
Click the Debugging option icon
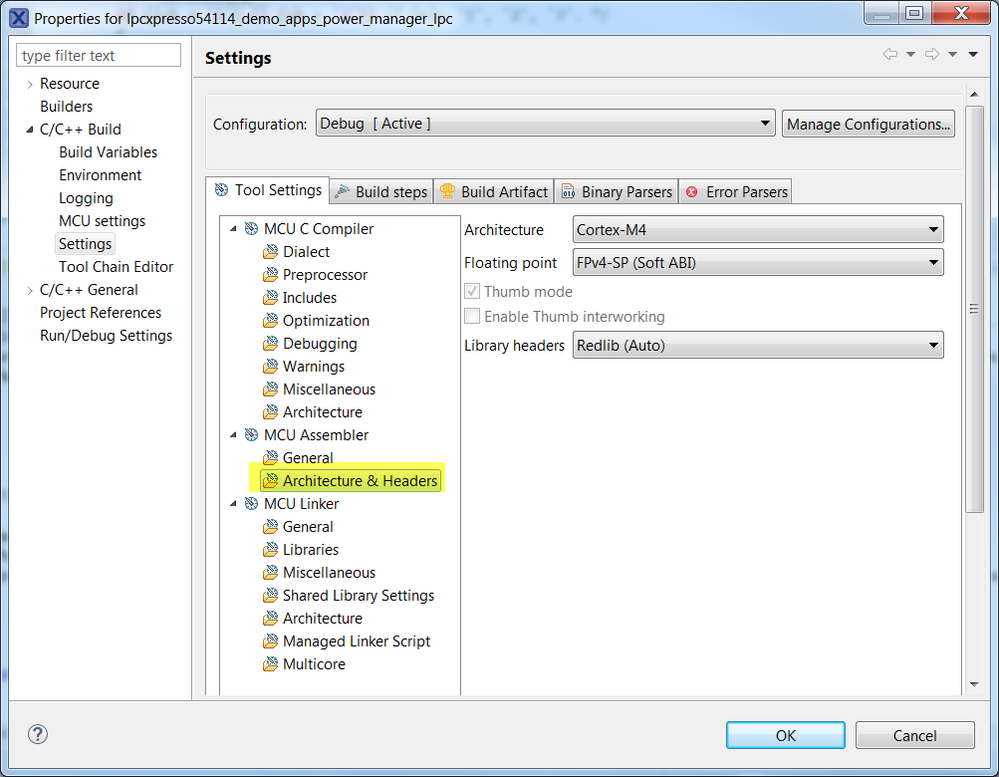tap(271, 343)
